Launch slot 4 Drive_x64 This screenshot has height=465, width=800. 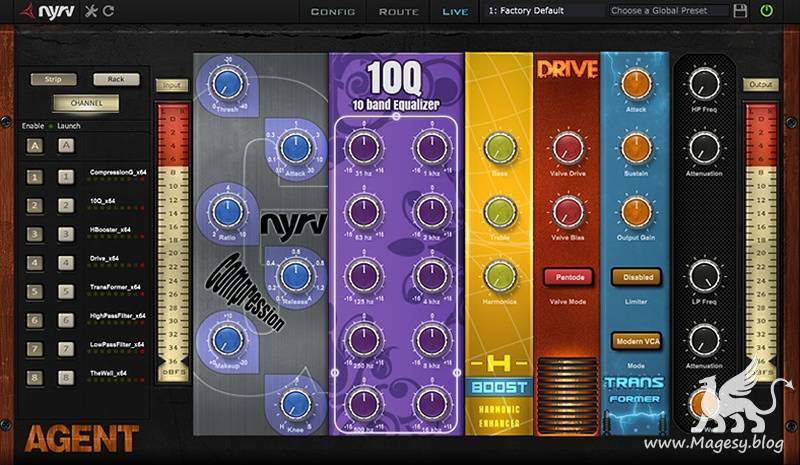click(x=66, y=263)
